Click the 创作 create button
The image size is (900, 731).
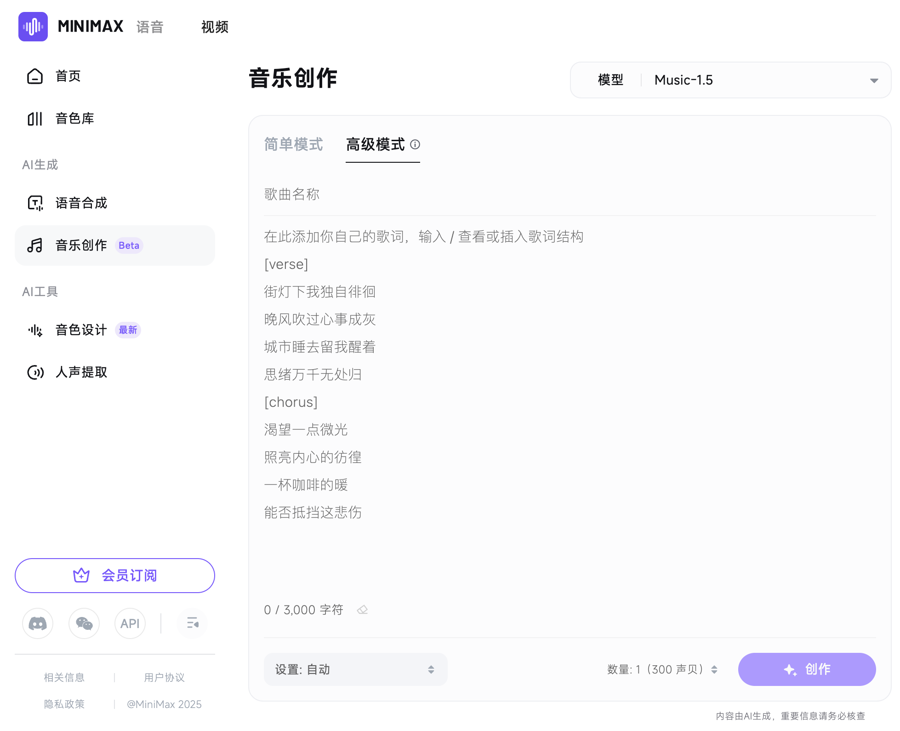pos(806,670)
